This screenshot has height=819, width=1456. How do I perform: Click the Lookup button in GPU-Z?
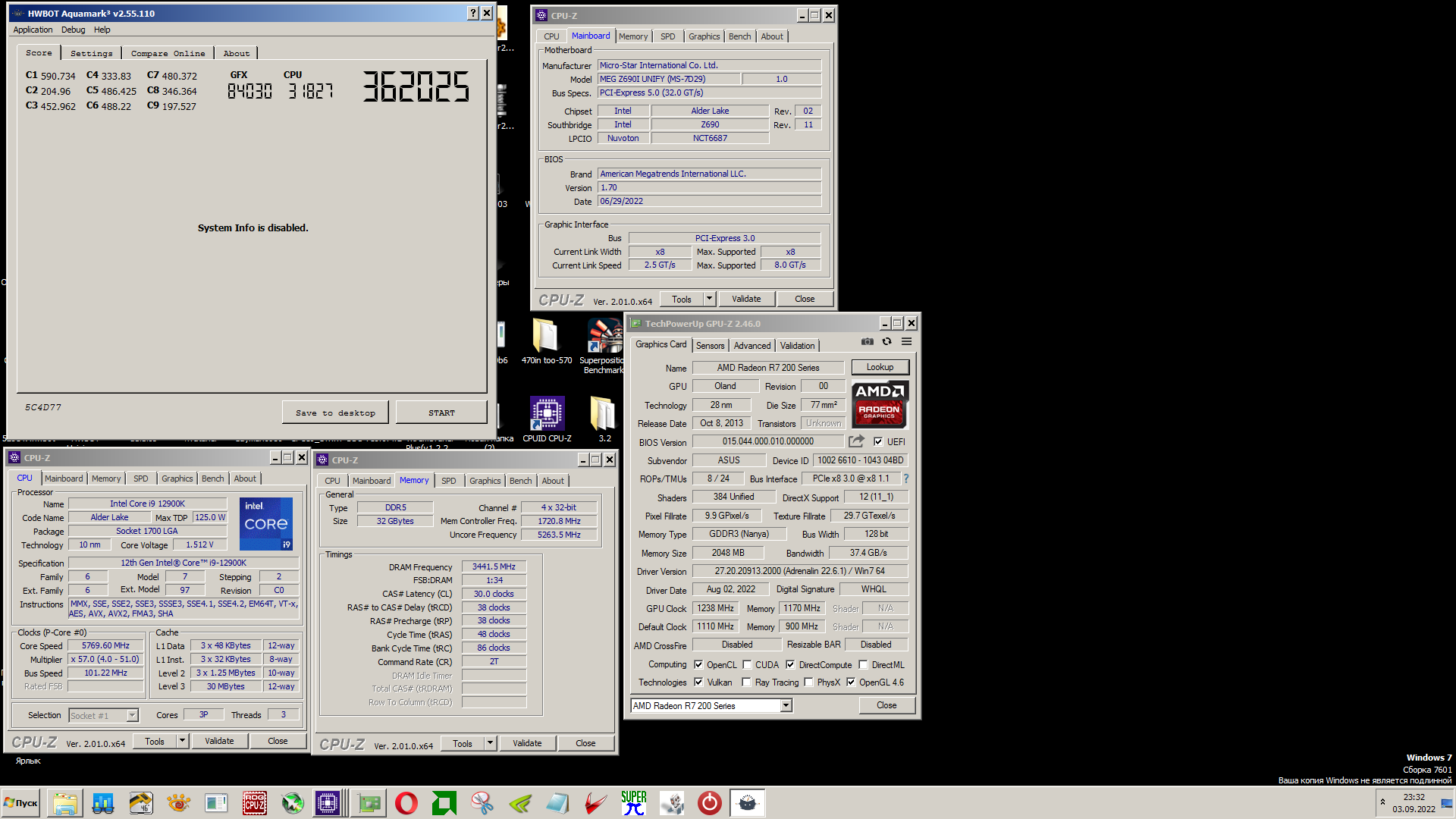[880, 367]
